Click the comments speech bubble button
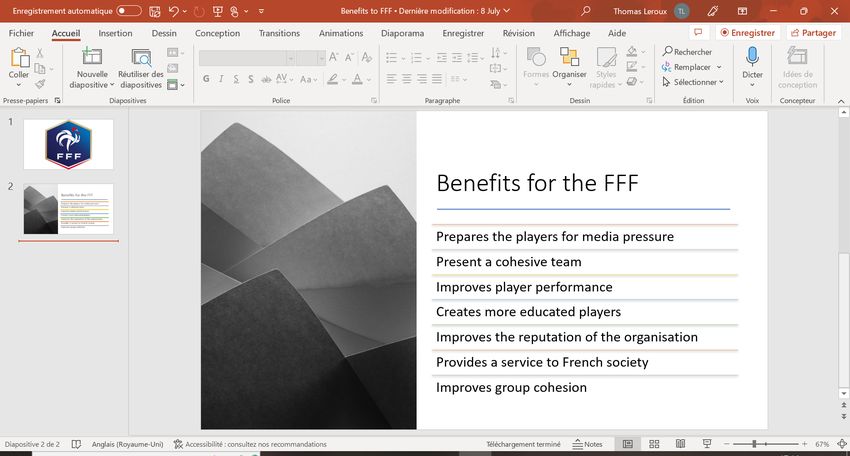This screenshot has height=456, width=850. tap(698, 33)
